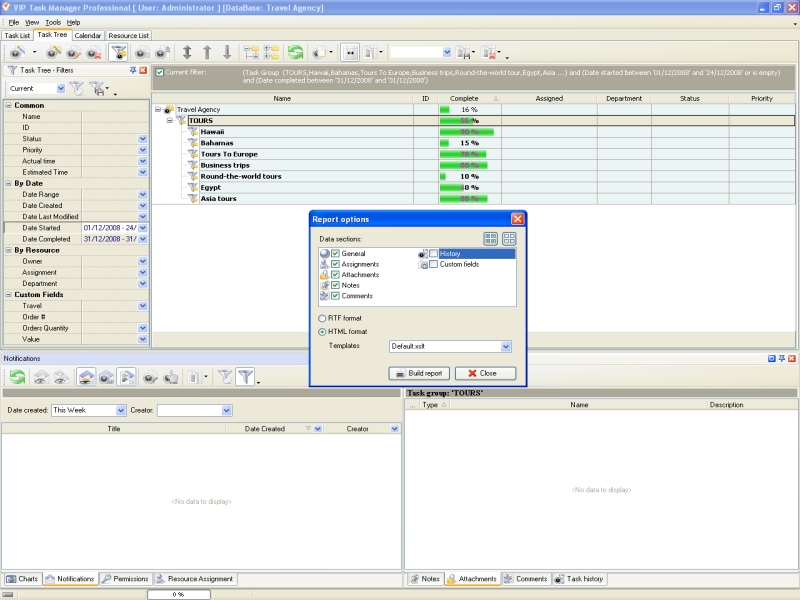The height and width of the screenshot is (600, 800).
Task: Select the RTF format radio button
Action: coord(322,318)
